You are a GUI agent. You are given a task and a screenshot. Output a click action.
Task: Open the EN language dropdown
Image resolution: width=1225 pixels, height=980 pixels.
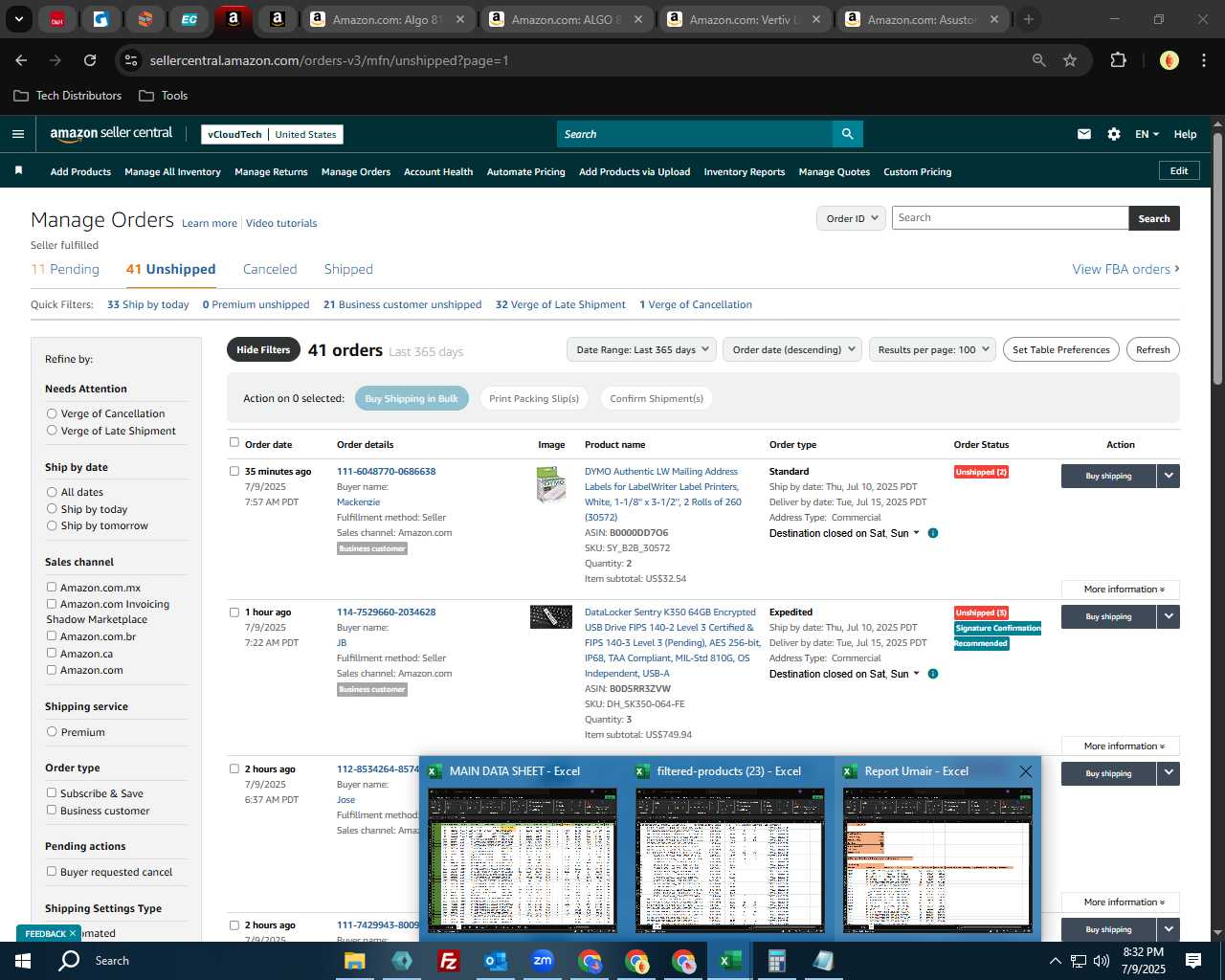click(x=1147, y=134)
